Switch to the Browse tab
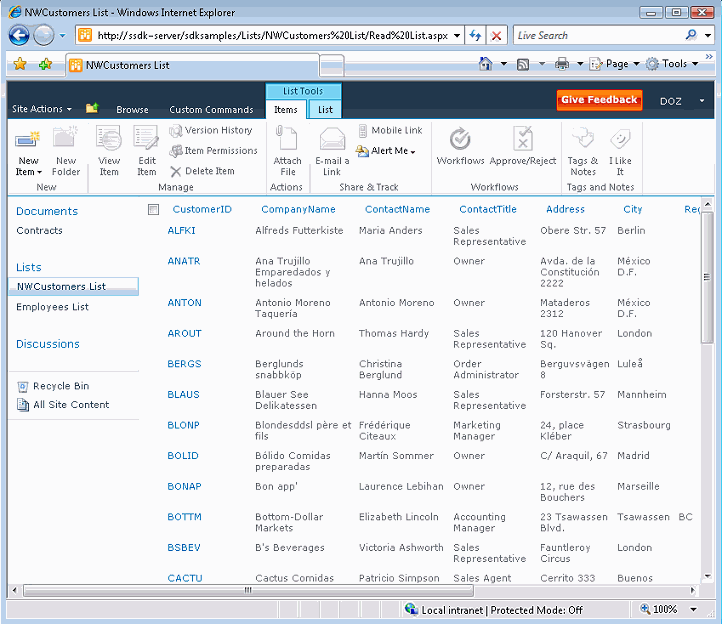Viewport: 722px width, 624px height. [x=132, y=110]
